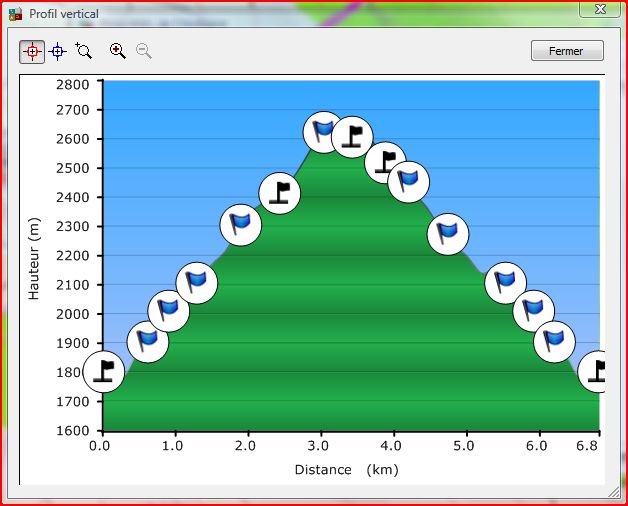
Task: Select the red crosshair cursor tool
Action: (32, 51)
